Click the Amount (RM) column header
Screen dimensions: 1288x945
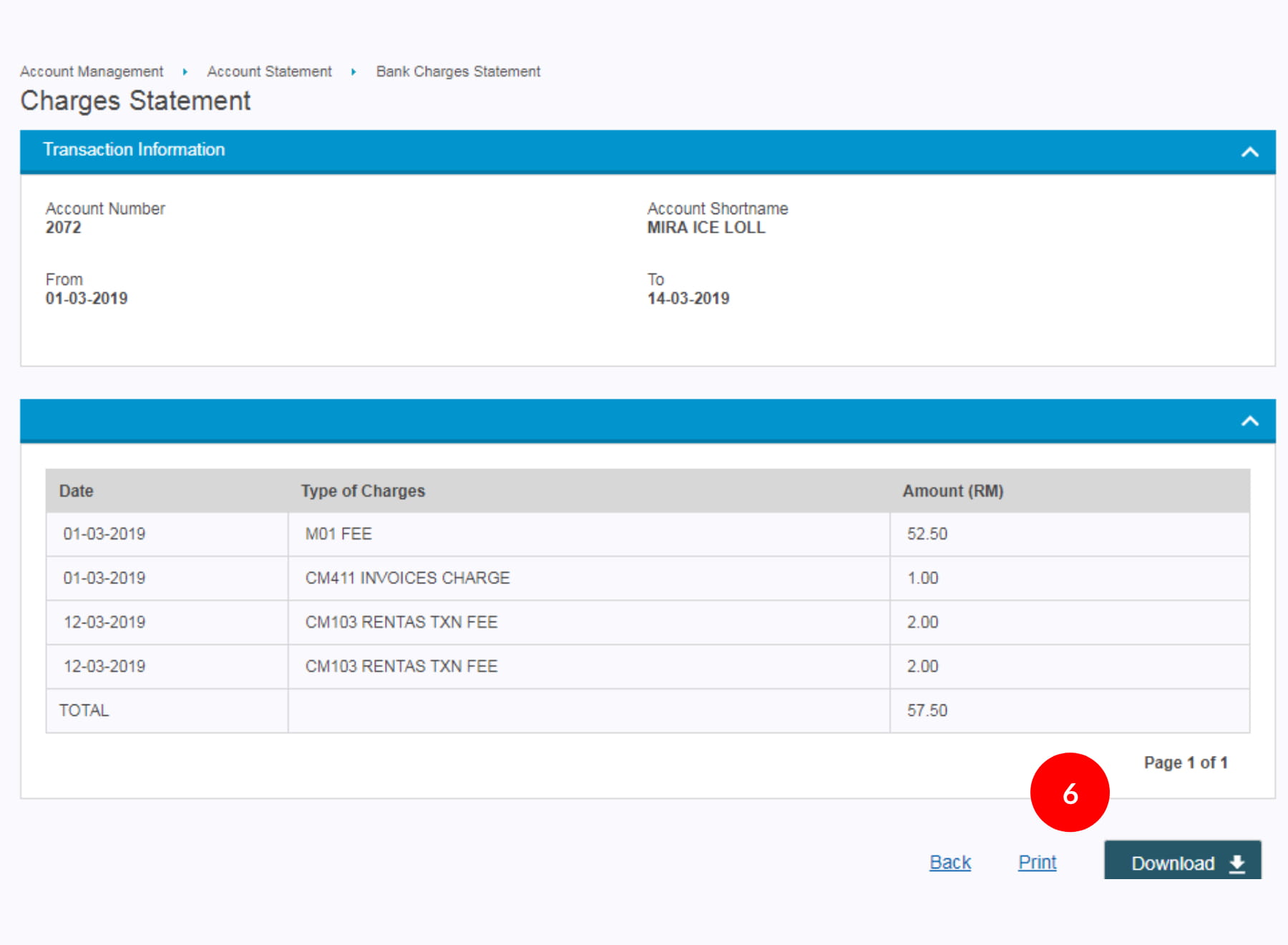click(x=952, y=491)
